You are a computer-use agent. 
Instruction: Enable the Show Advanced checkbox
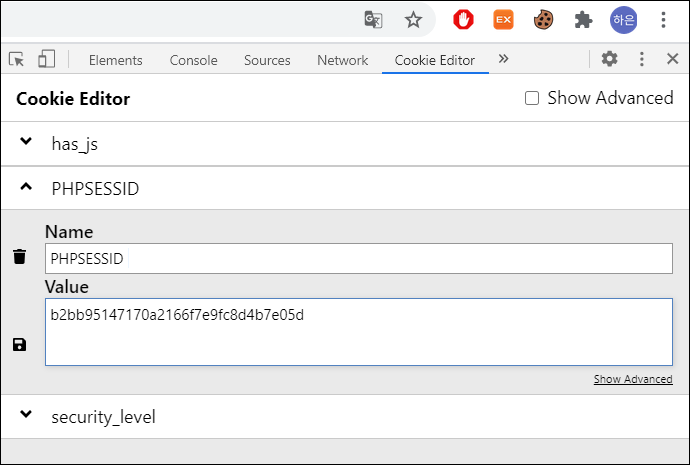(x=532, y=98)
